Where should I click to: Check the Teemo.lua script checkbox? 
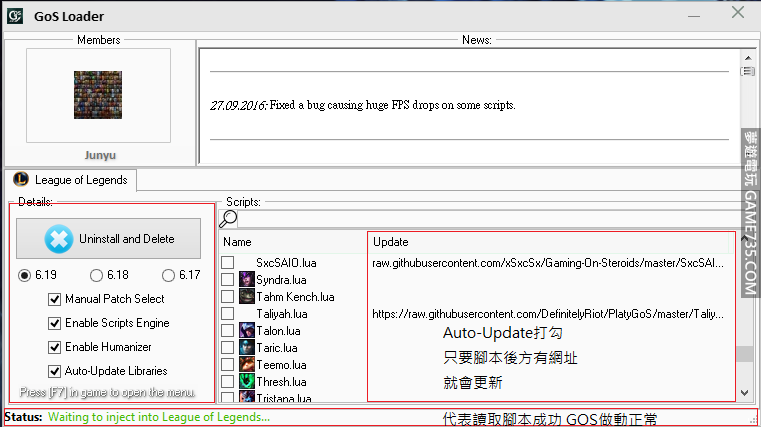[228, 364]
